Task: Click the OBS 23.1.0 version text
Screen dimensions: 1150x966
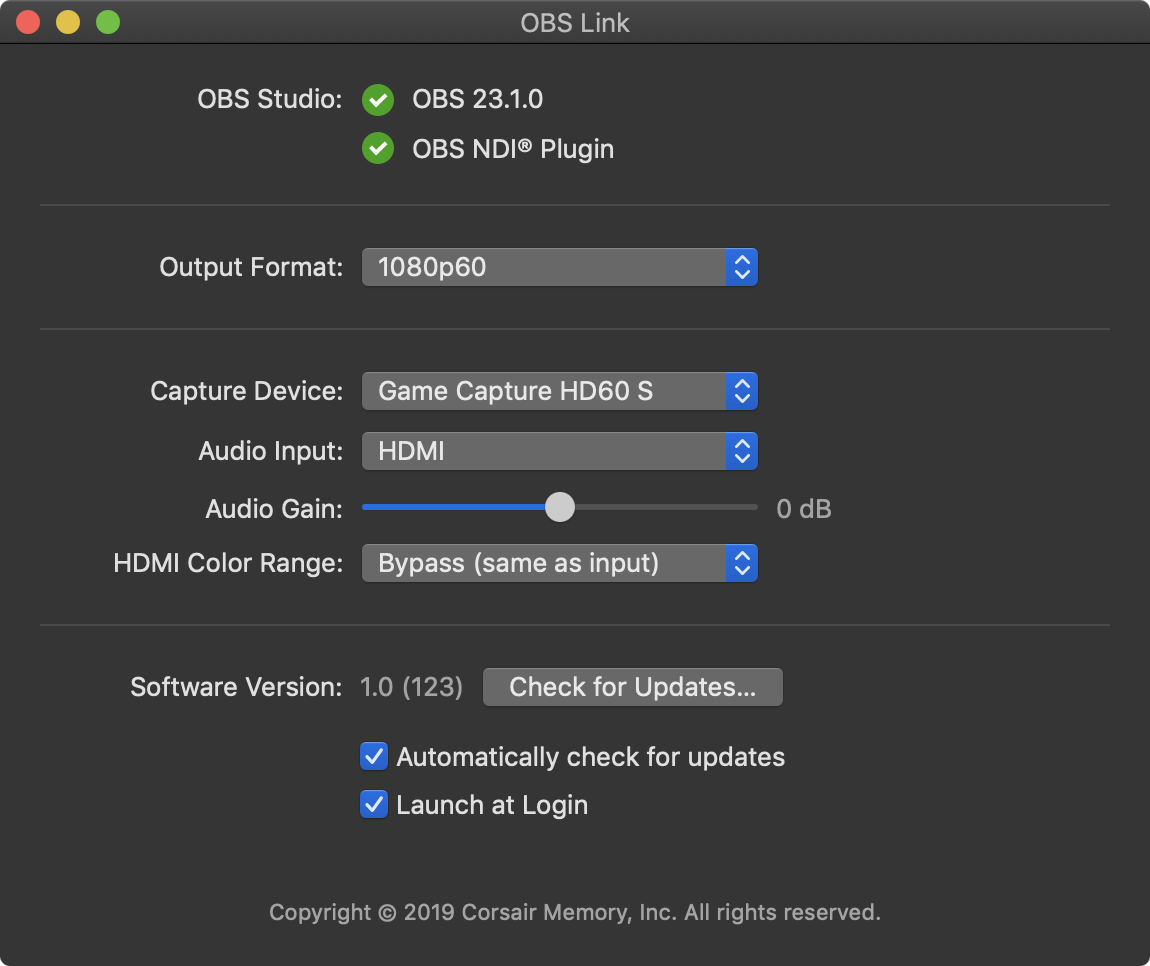Action: 478,99
